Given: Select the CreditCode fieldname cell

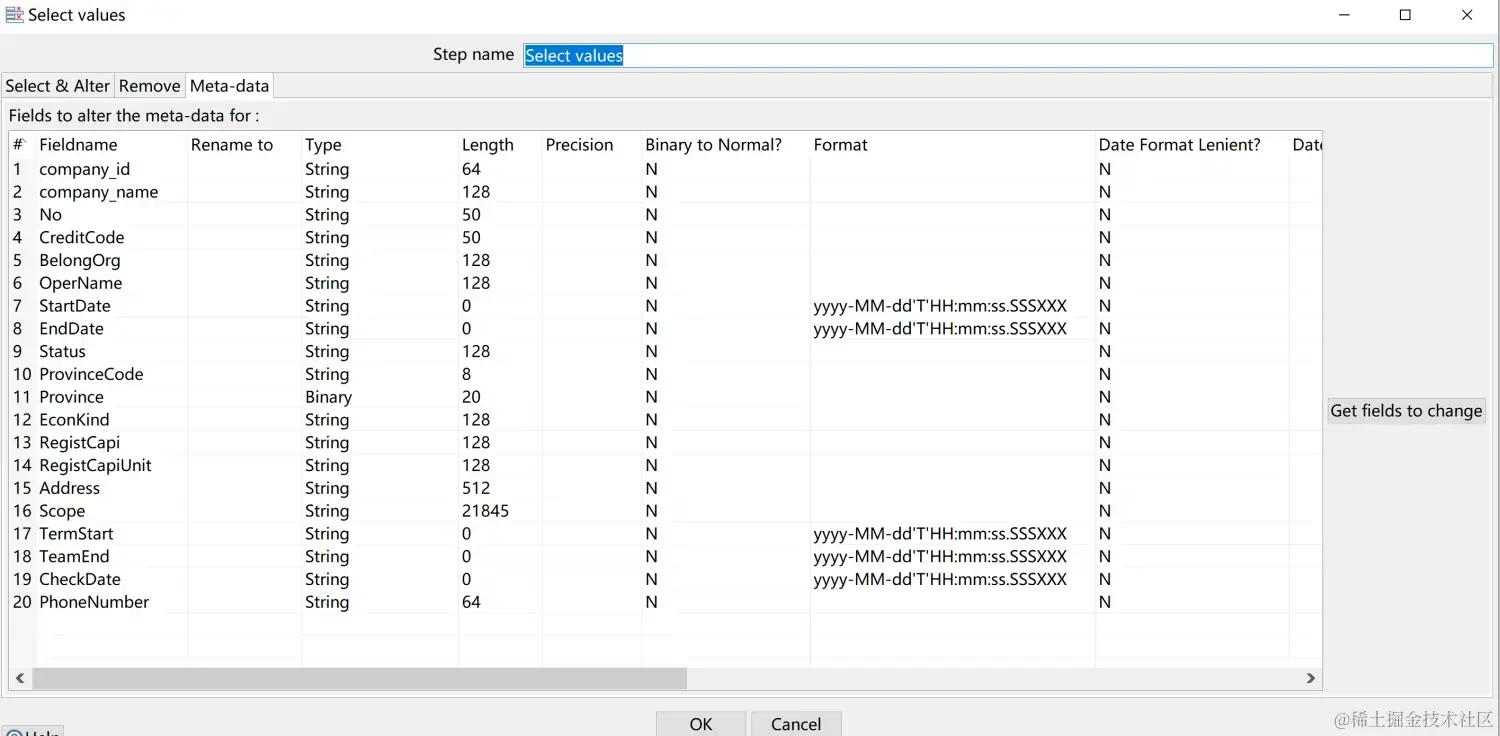Looking at the screenshot, I should (112, 238).
